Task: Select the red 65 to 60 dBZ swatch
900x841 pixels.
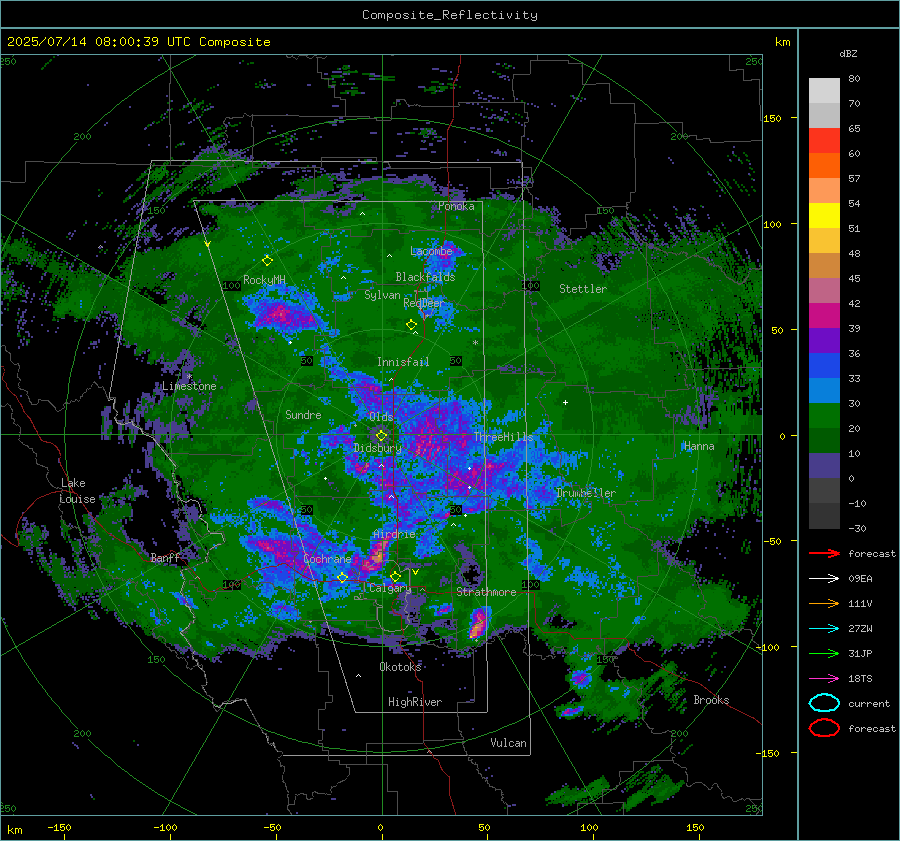Action: (824, 141)
